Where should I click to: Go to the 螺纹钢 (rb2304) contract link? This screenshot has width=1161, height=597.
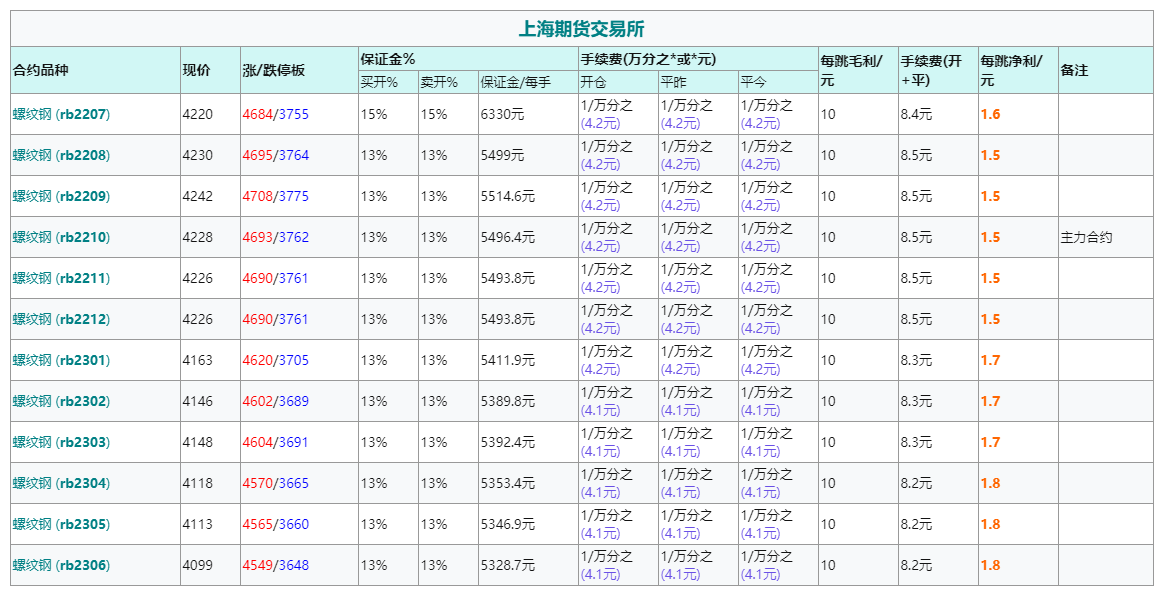61,483
